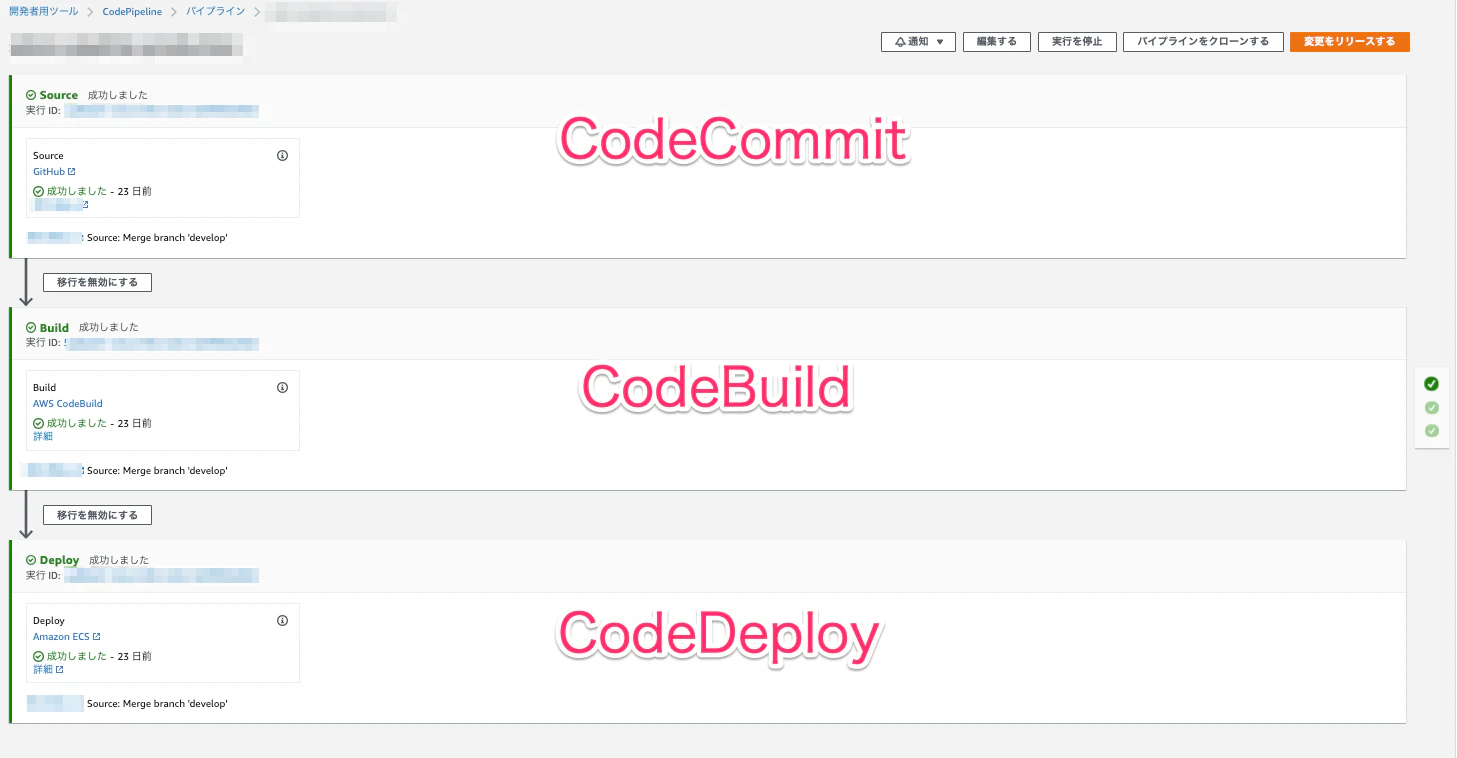Click the bell icon in 通知 button
Viewport: 1457px width, 758px height.
[x=900, y=42]
